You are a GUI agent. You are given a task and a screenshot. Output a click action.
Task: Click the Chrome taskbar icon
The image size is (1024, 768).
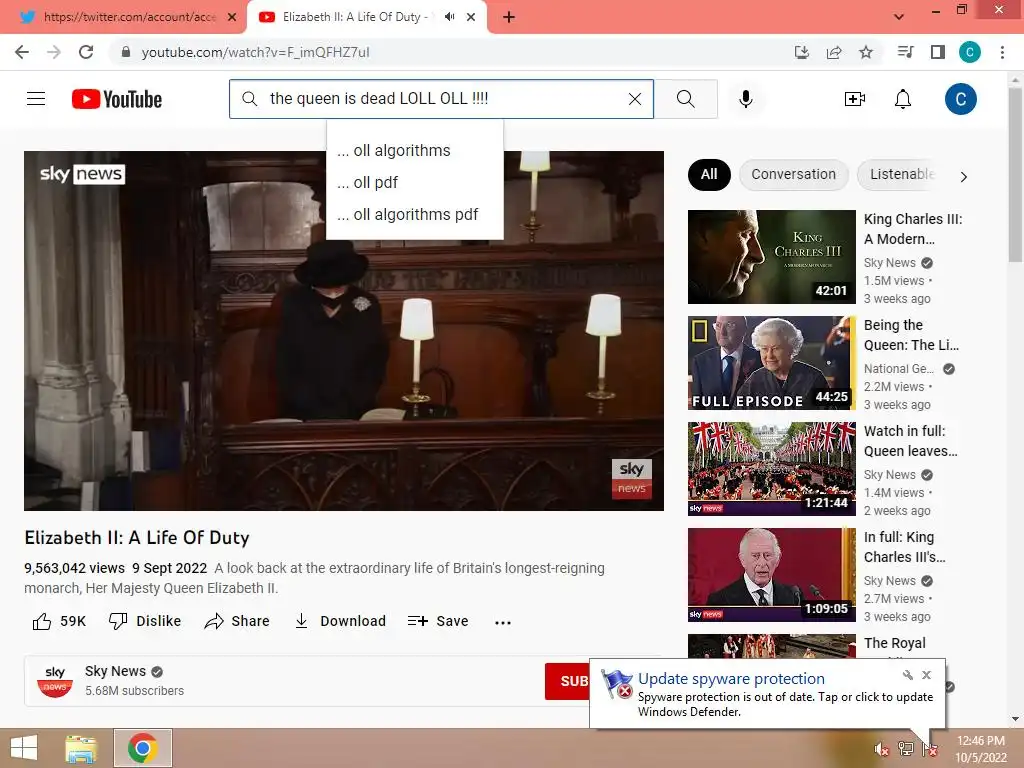tap(142, 748)
